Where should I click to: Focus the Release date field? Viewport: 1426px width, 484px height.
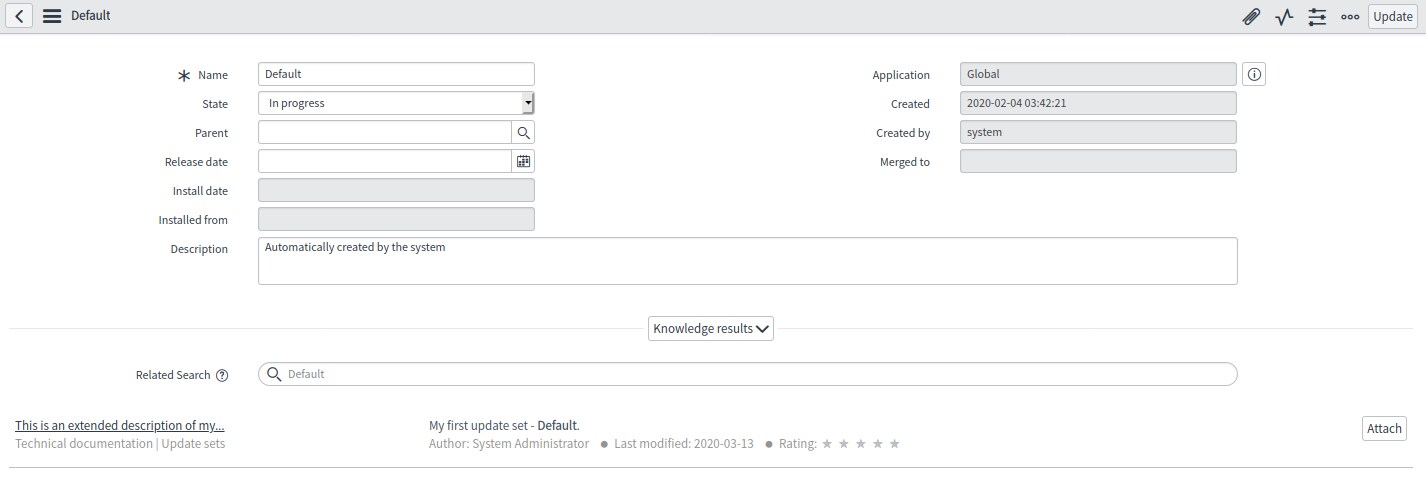click(385, 161)
